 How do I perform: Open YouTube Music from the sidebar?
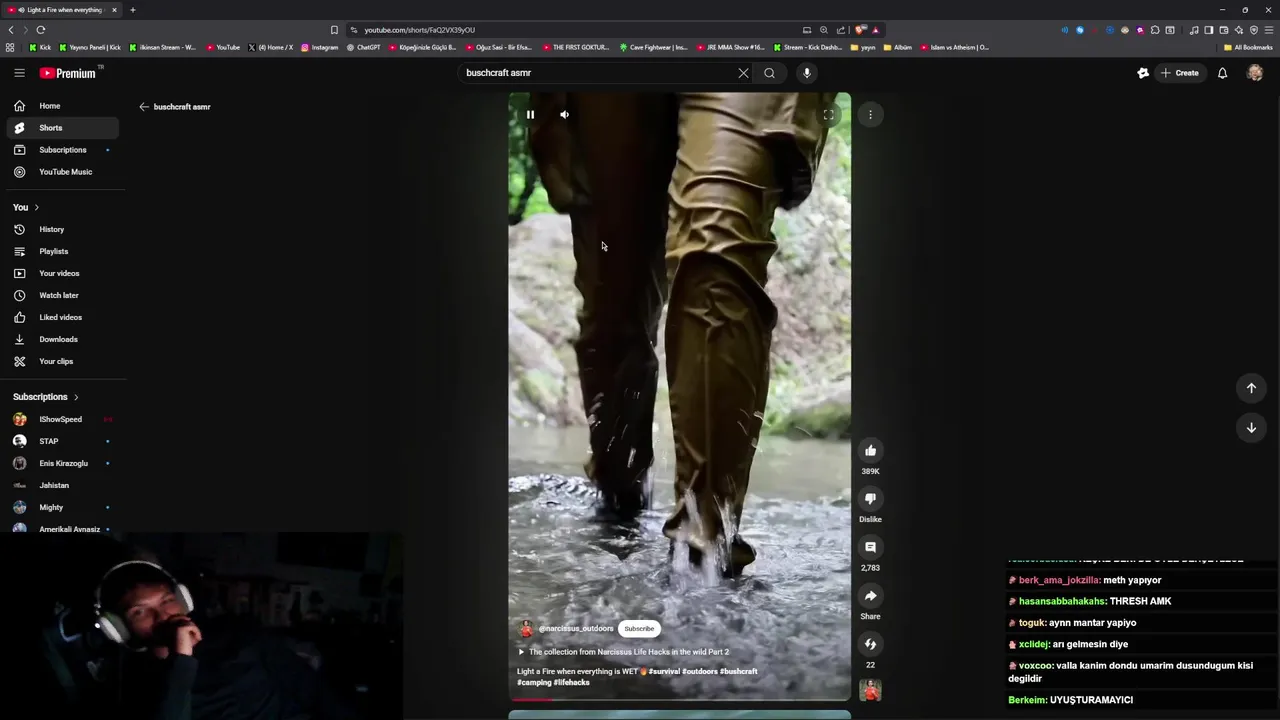[x=62, y=172]
